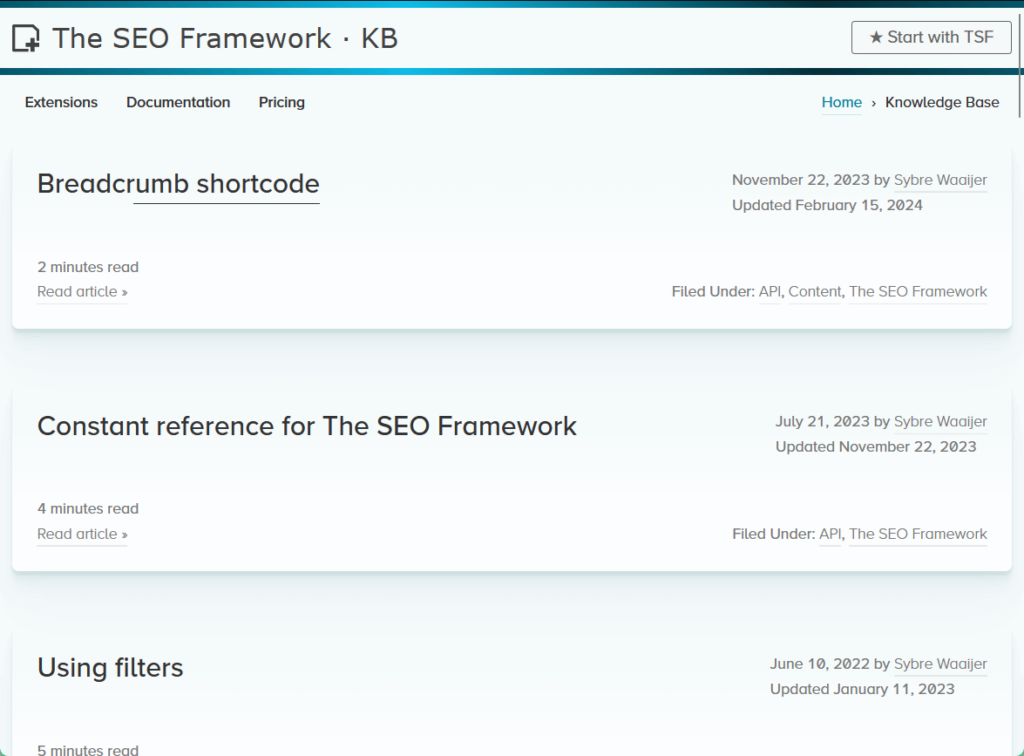Open the Documentation menu item
The width and height of the screenshot is (1024, 756).
pos(178,102)
